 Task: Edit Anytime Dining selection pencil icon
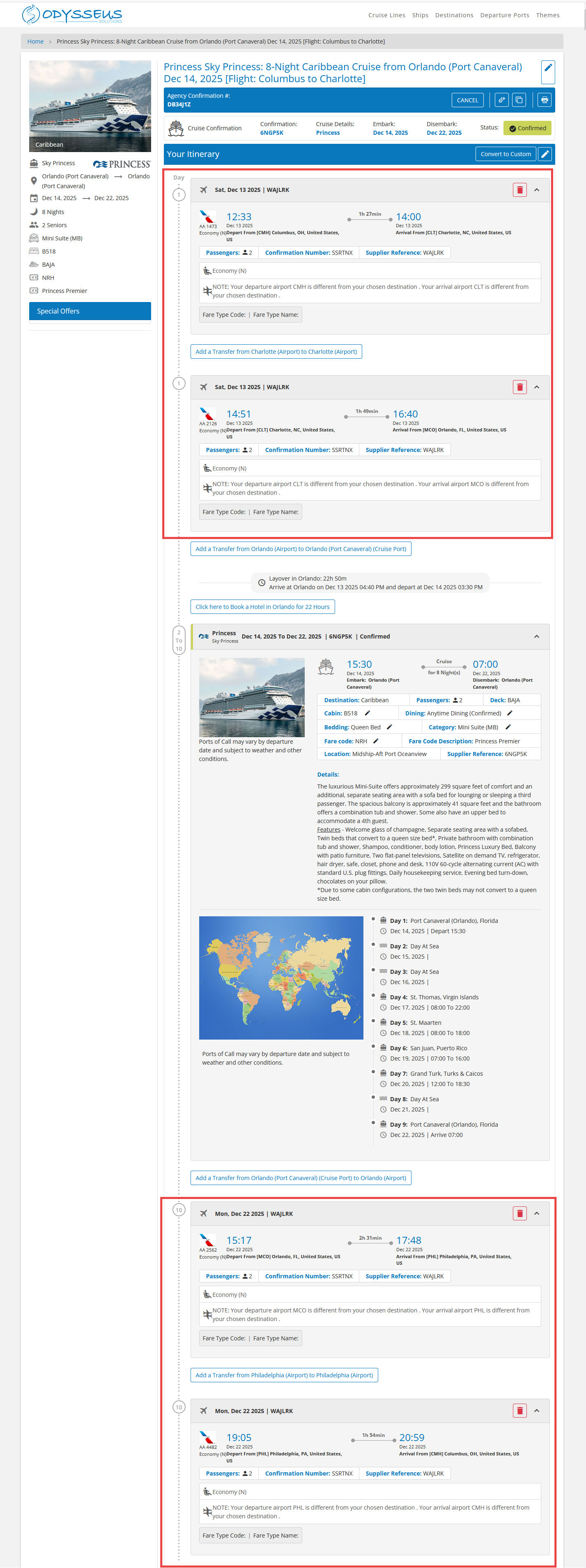pos(510,713)
